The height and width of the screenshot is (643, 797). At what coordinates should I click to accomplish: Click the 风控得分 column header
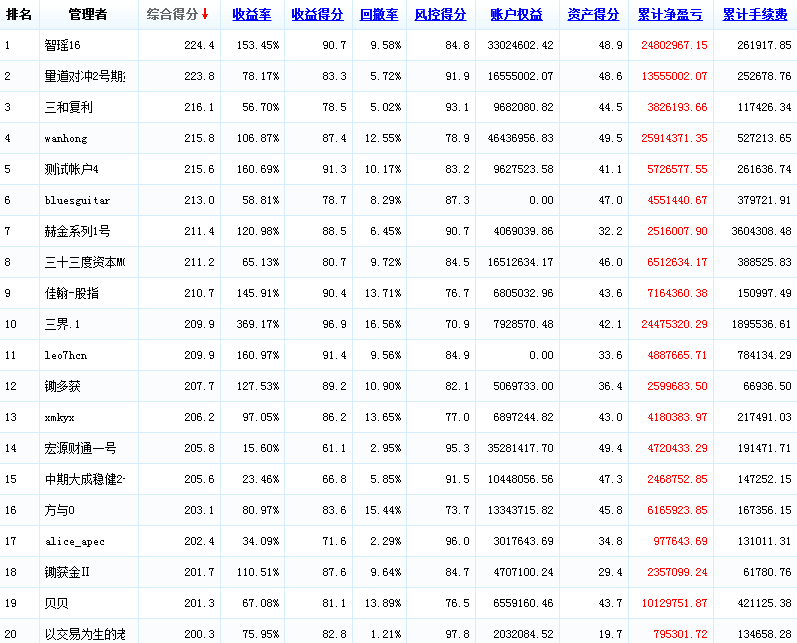coord(440,15)
